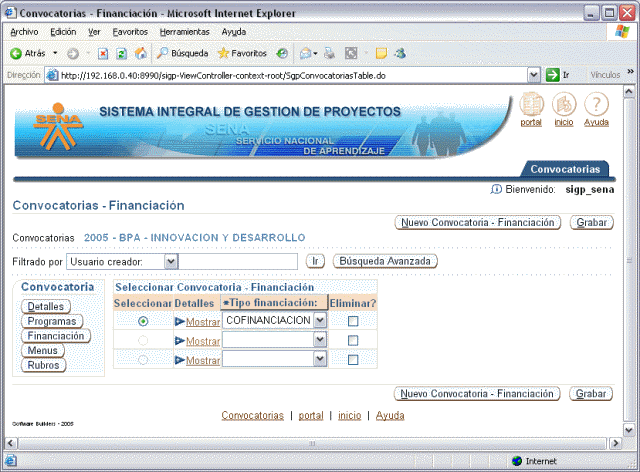Print the page with the printer icon
640x472 pixels.
[x=330, y=53]
